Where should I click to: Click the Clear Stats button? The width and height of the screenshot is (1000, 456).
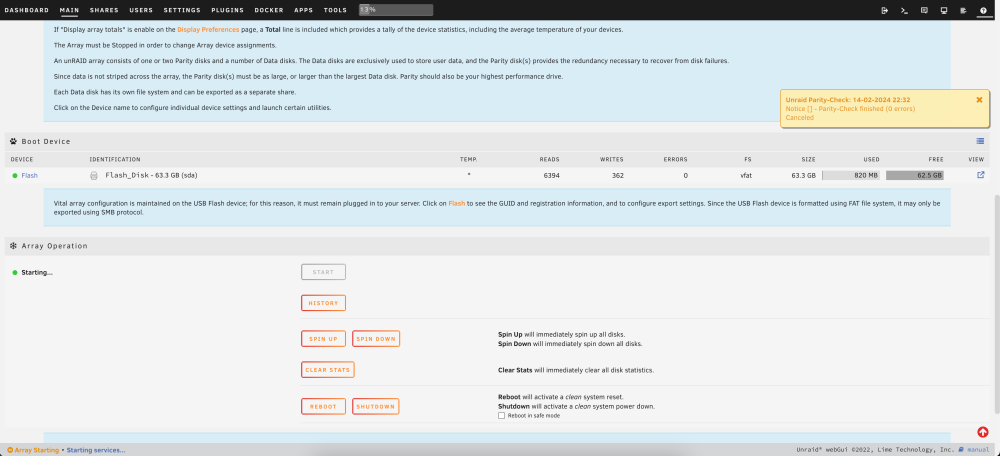coord(328,370)
